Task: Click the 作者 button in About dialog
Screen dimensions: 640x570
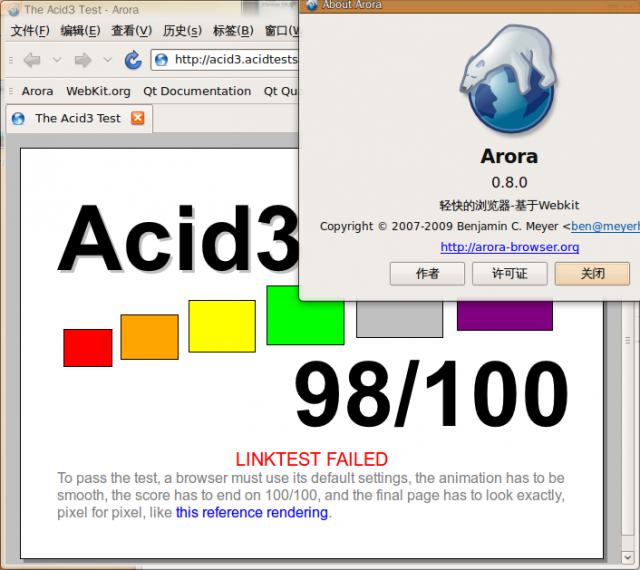Action: (x=427, y=274)
